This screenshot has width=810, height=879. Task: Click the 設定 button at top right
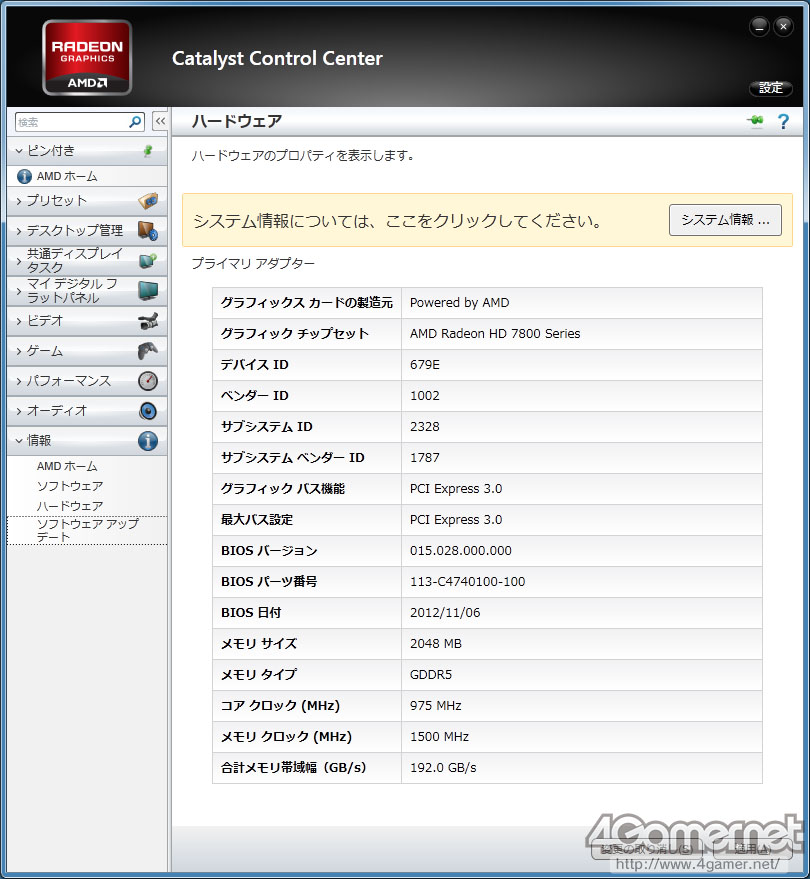click(770, 87)
